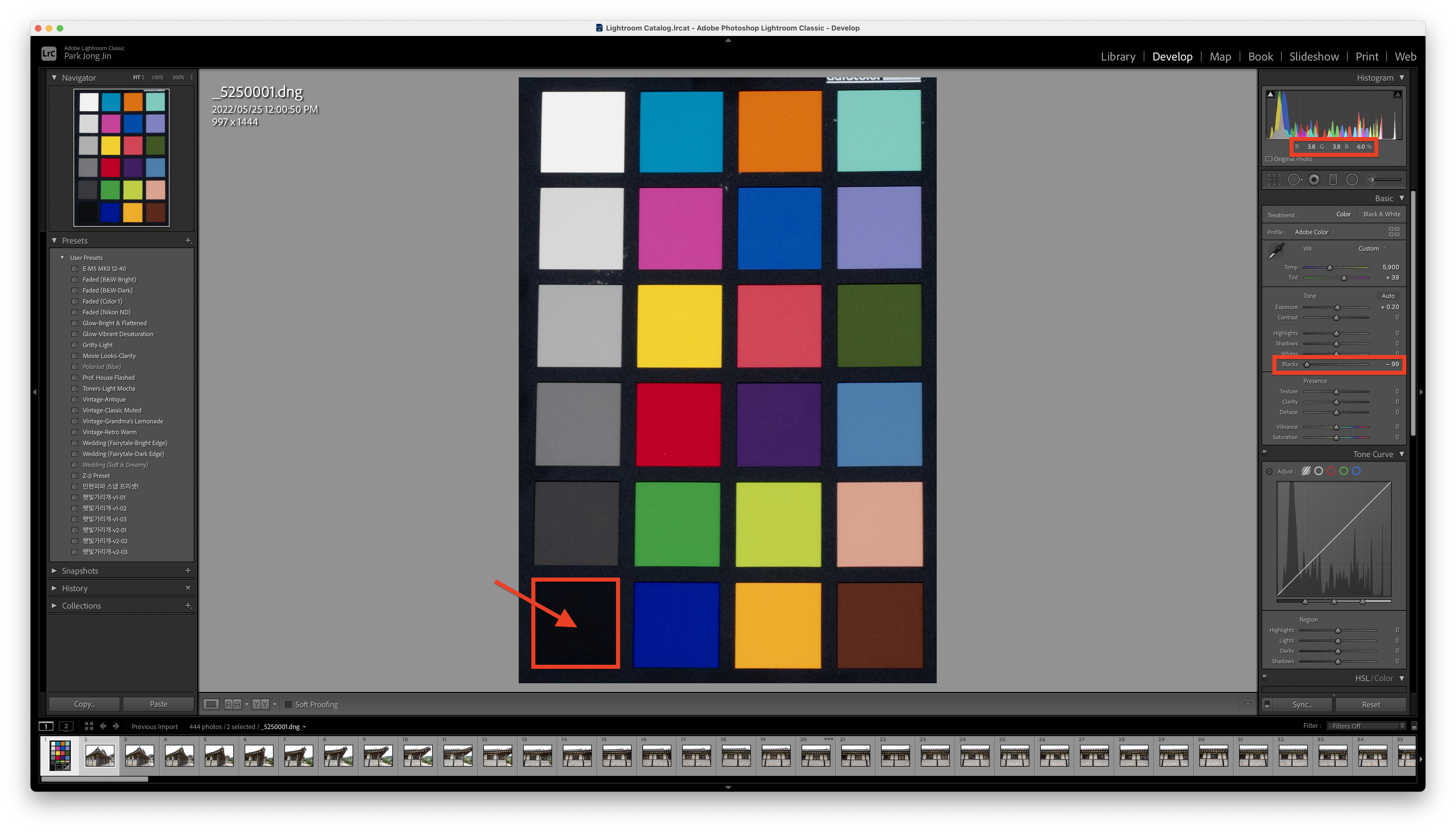Image resolution: width=1456 pixels, height=832 pixels.
Task: Open the Print module
Action: (x=1366, y=57)
